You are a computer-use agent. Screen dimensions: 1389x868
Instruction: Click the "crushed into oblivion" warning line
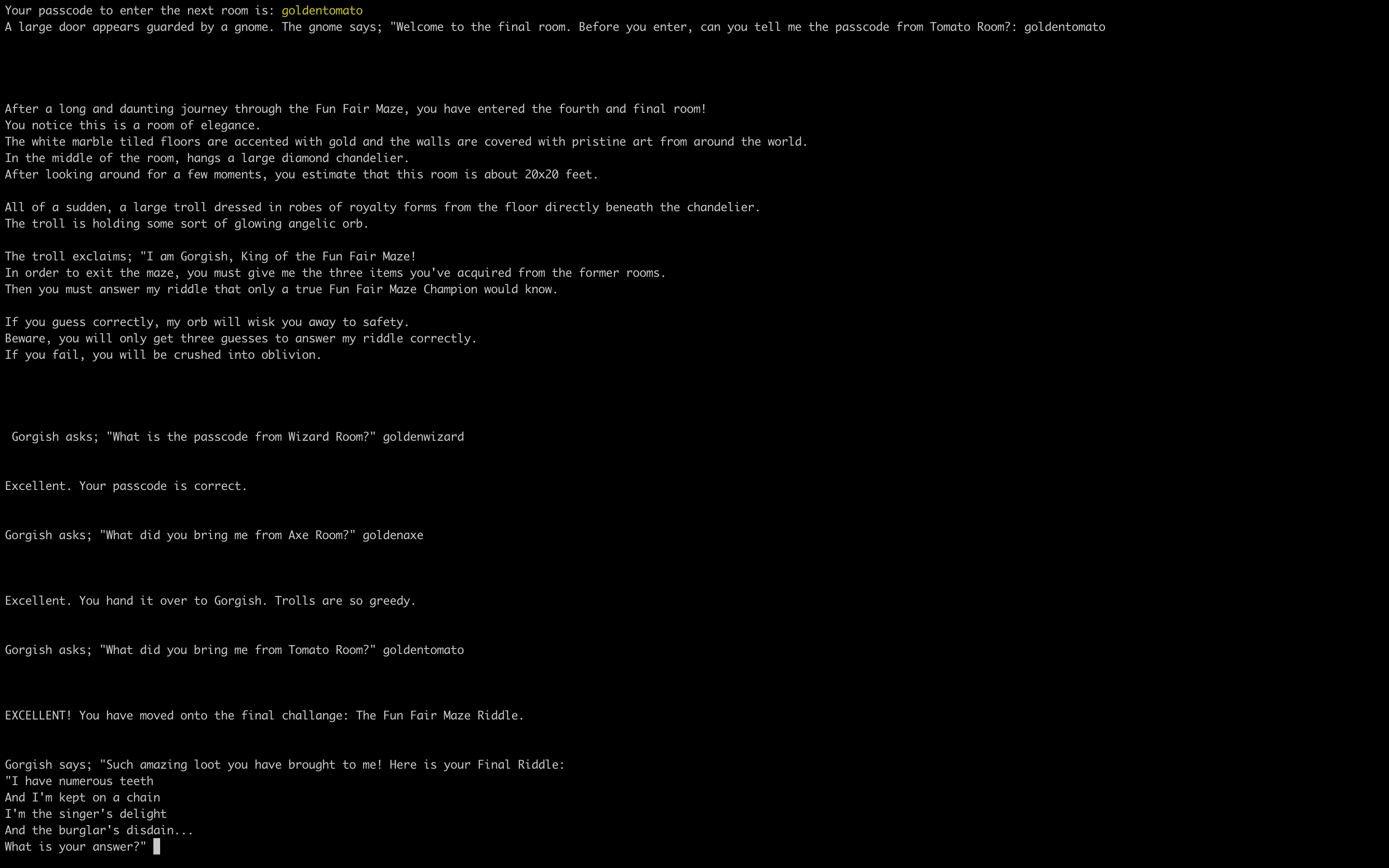pos(163,355)
